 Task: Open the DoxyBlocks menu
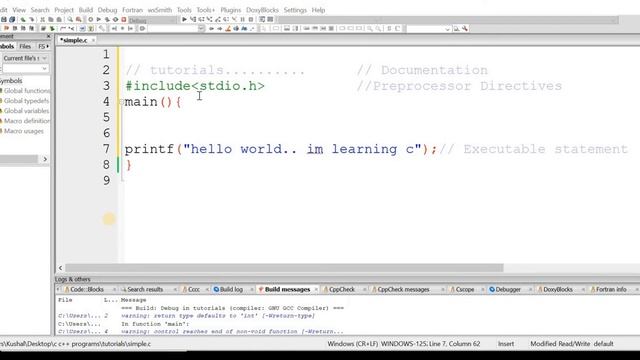[262, 10]
